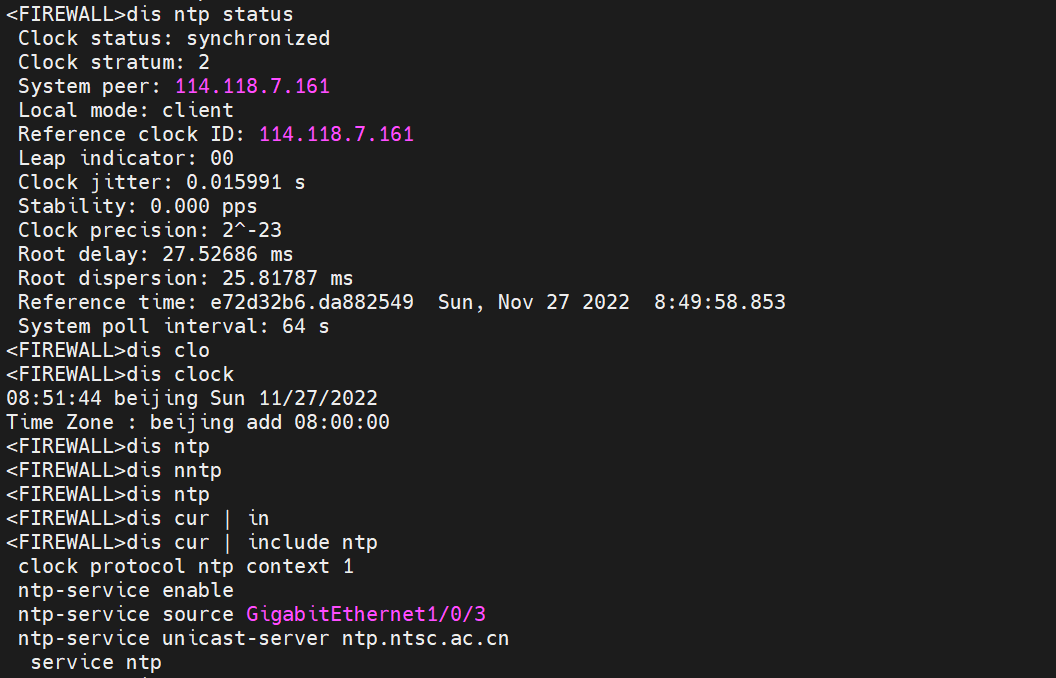Click the ntp.ntsc.ac.cn server hostname
This screenshot has height=678, width=1056.
coord(425,638)
